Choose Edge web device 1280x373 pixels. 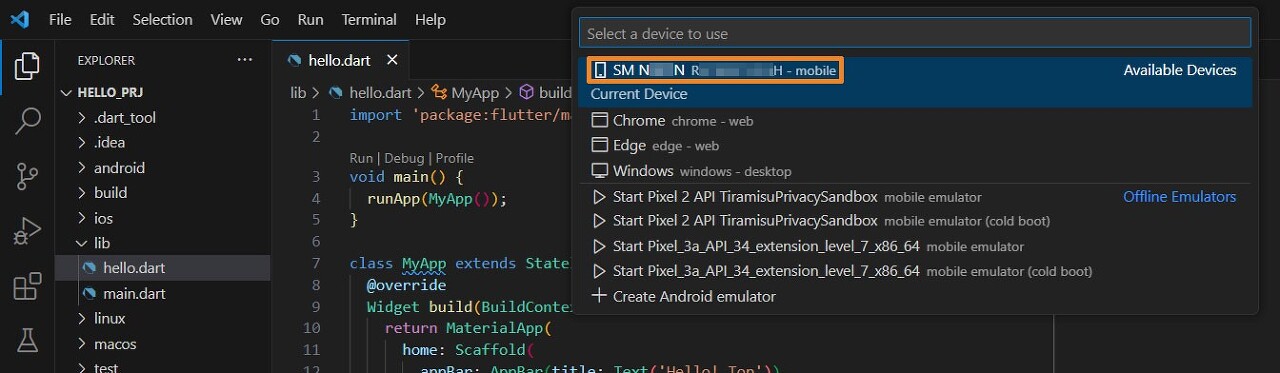pos(915,146)
